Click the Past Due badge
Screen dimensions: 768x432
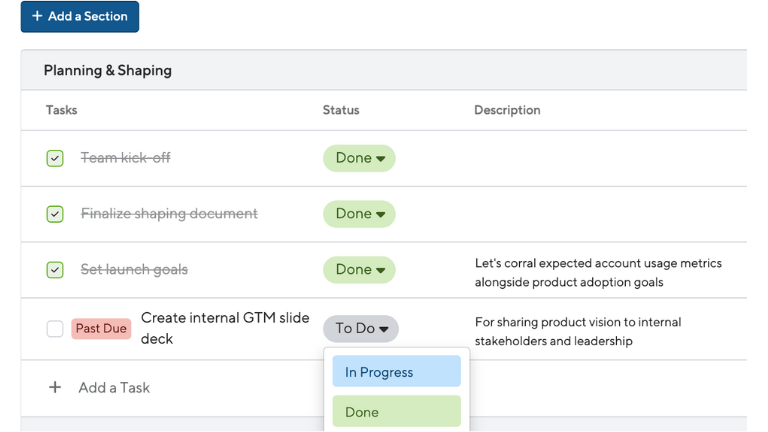pos(101,329)
